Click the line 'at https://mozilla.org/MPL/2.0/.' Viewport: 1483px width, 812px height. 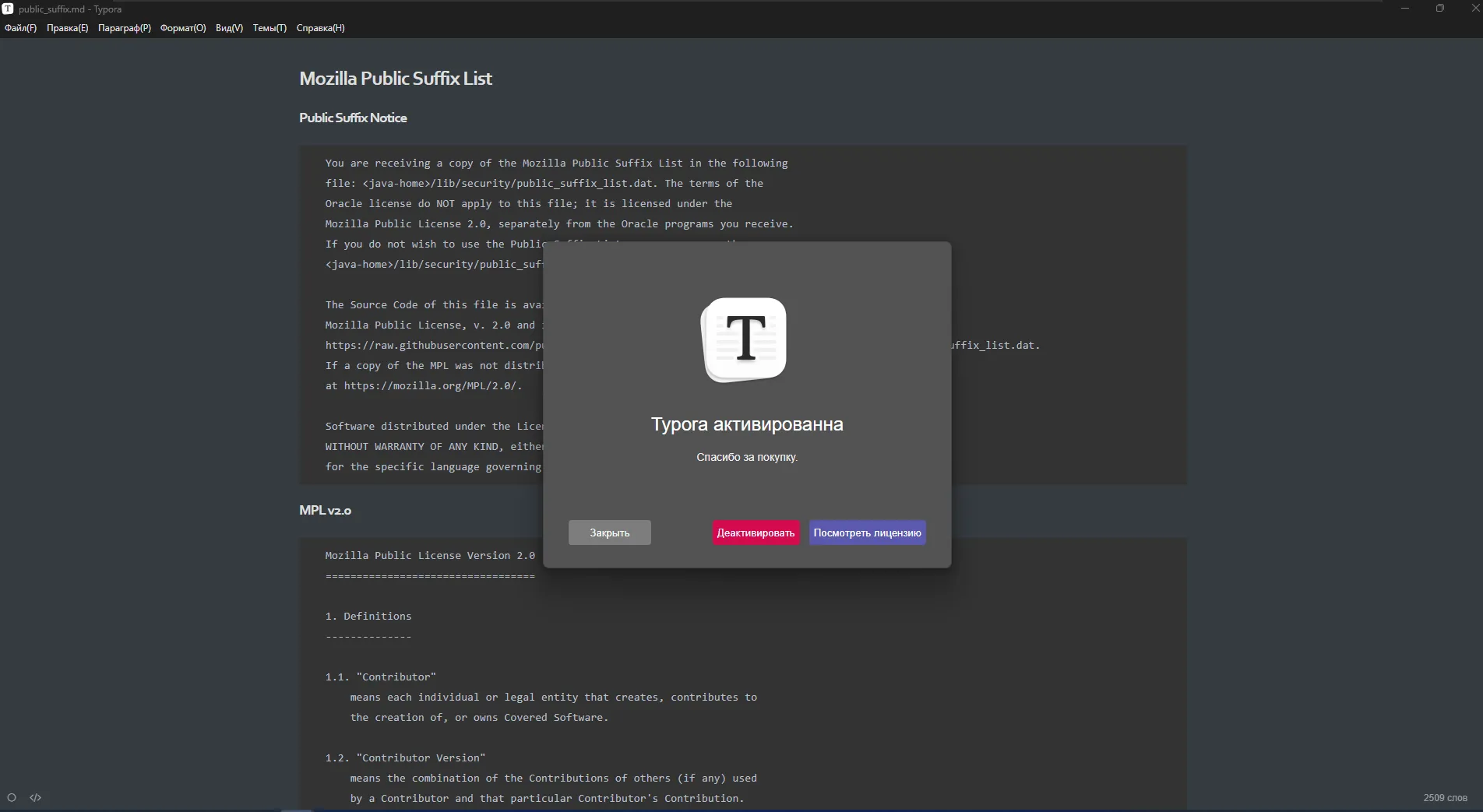(x=424, y=386)
